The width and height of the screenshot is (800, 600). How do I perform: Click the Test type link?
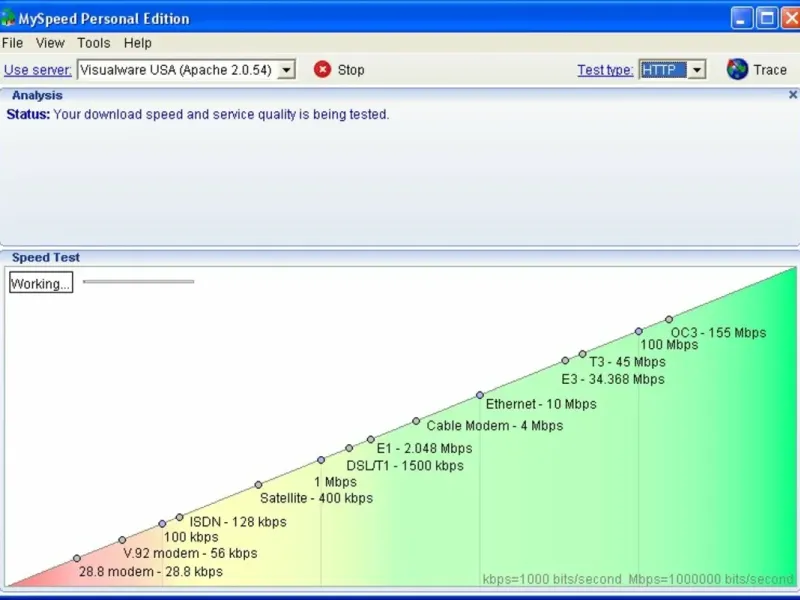click(605, 70)
